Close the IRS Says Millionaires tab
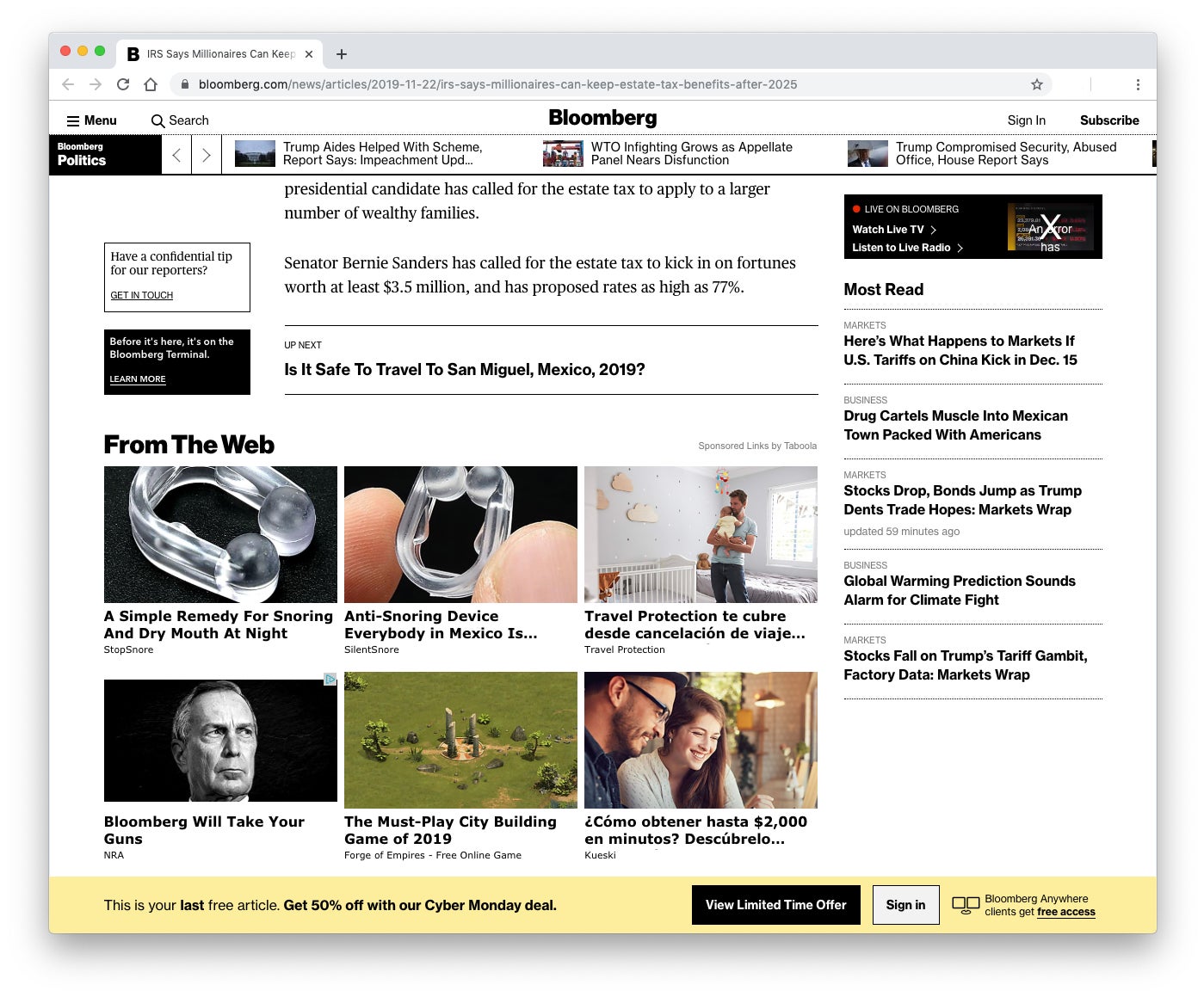Image resolution: width=1204 pixels, height=997 pixels. pyautogui.click(x=309, y=54)
